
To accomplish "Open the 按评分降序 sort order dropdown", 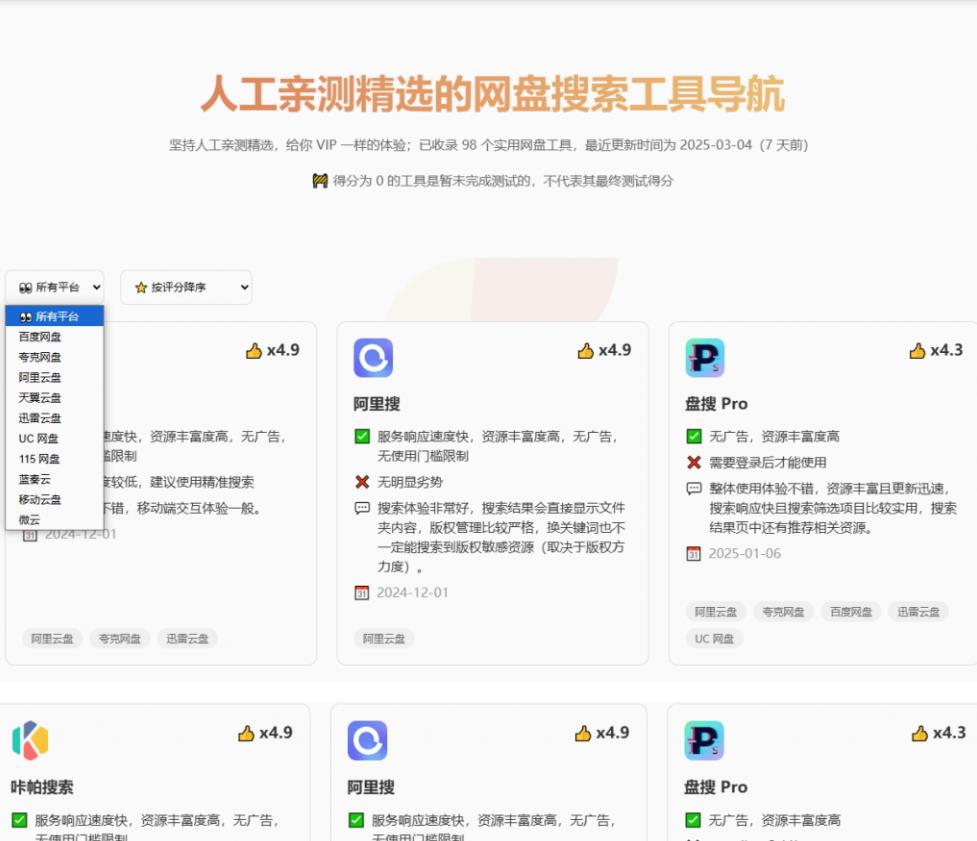I will [186, 287].
